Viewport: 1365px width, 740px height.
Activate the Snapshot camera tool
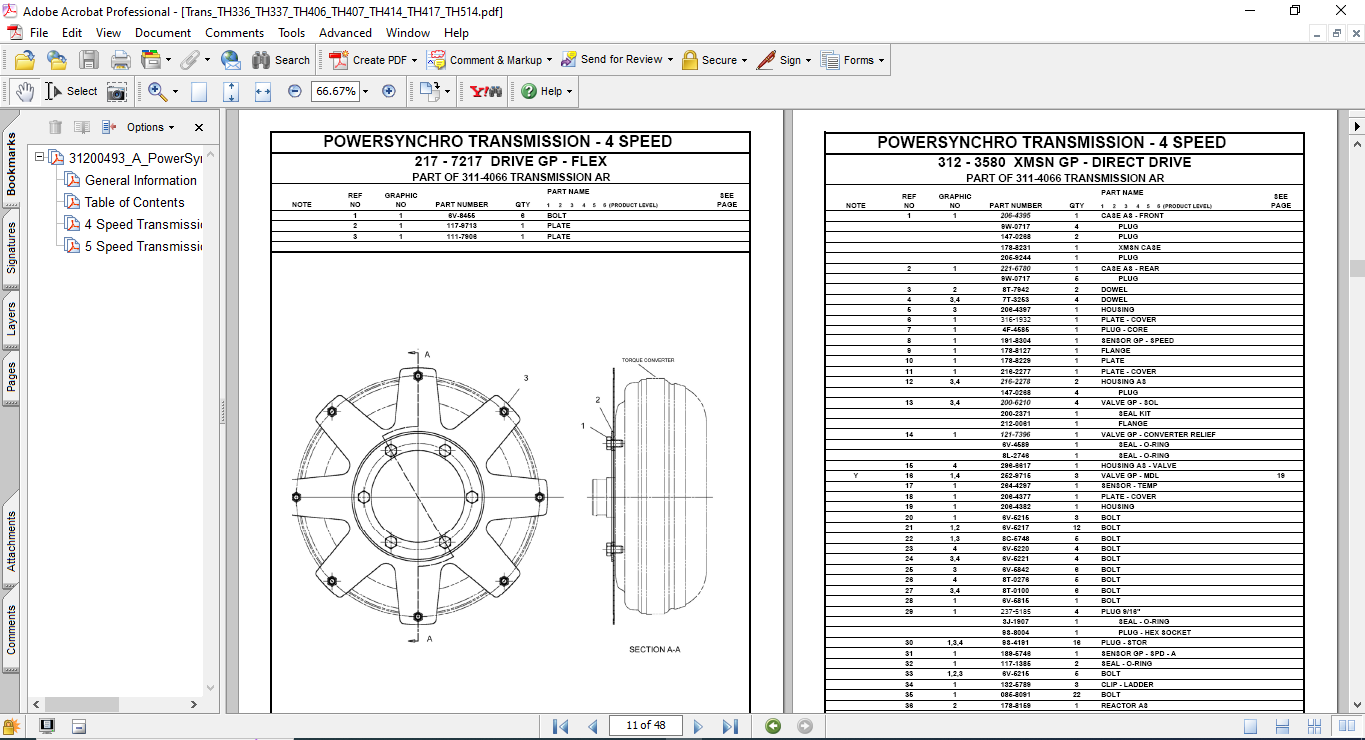(x=117, y=91)
